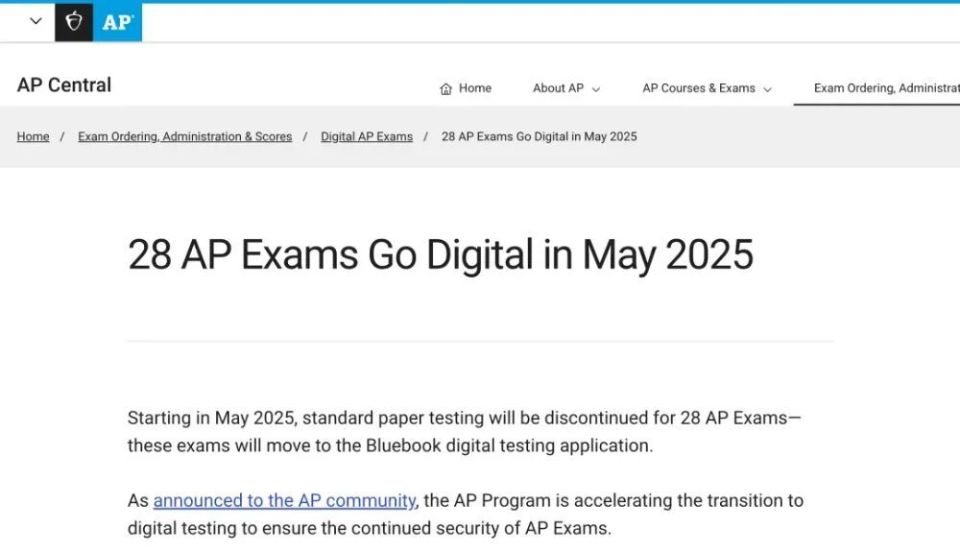
Task: Click the house icon in navigation
Action: (446, 89)
